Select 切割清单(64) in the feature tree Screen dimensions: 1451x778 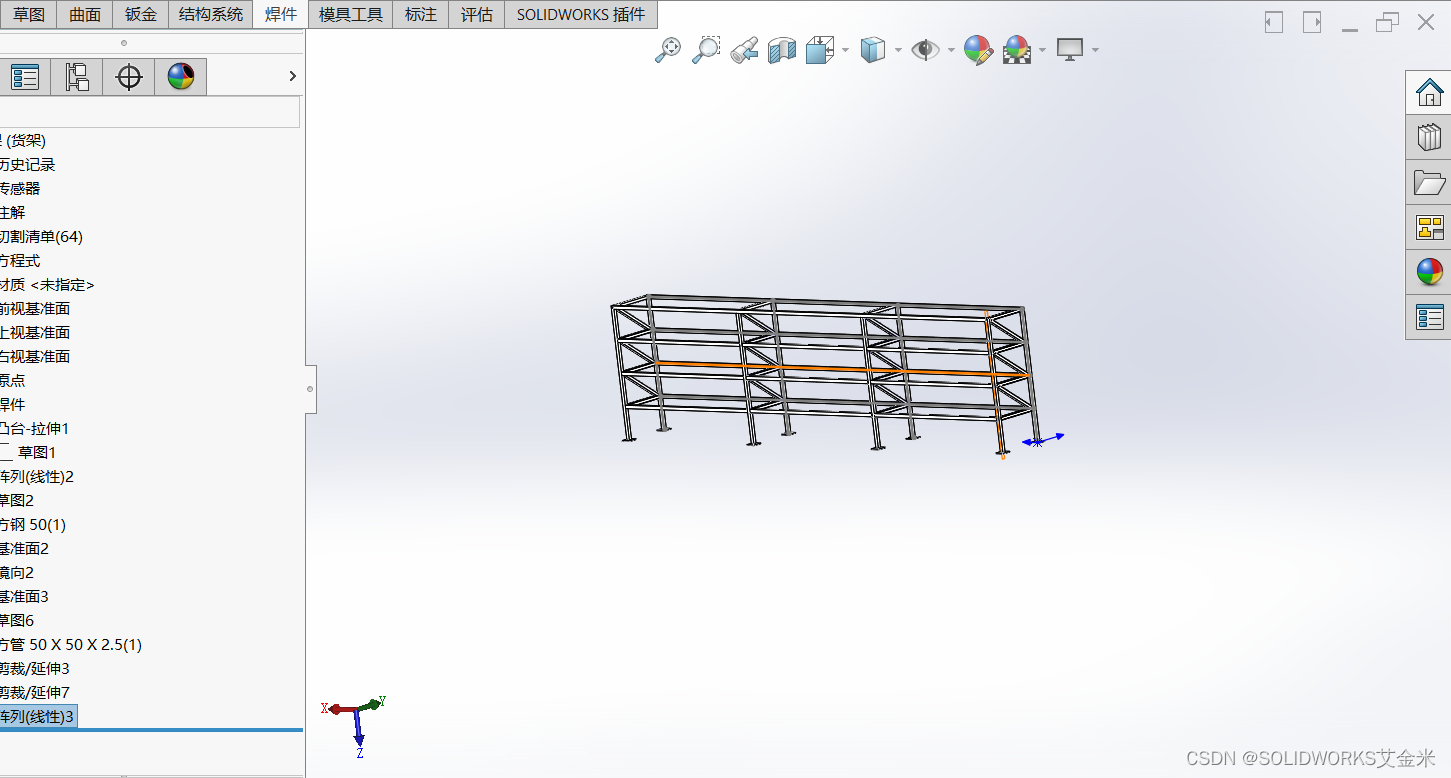[x=41, y=237]
